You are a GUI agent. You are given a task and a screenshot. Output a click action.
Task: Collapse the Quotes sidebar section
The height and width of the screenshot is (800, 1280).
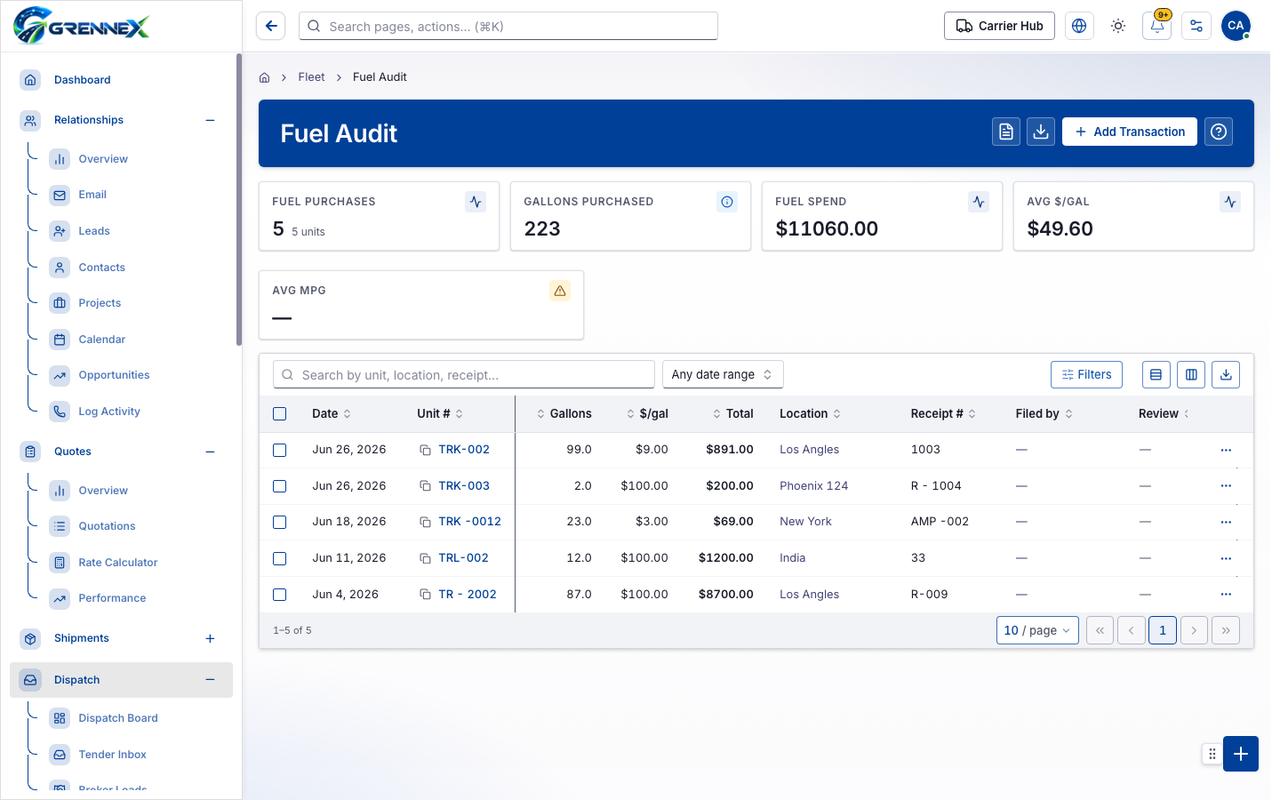click(210, 452)
